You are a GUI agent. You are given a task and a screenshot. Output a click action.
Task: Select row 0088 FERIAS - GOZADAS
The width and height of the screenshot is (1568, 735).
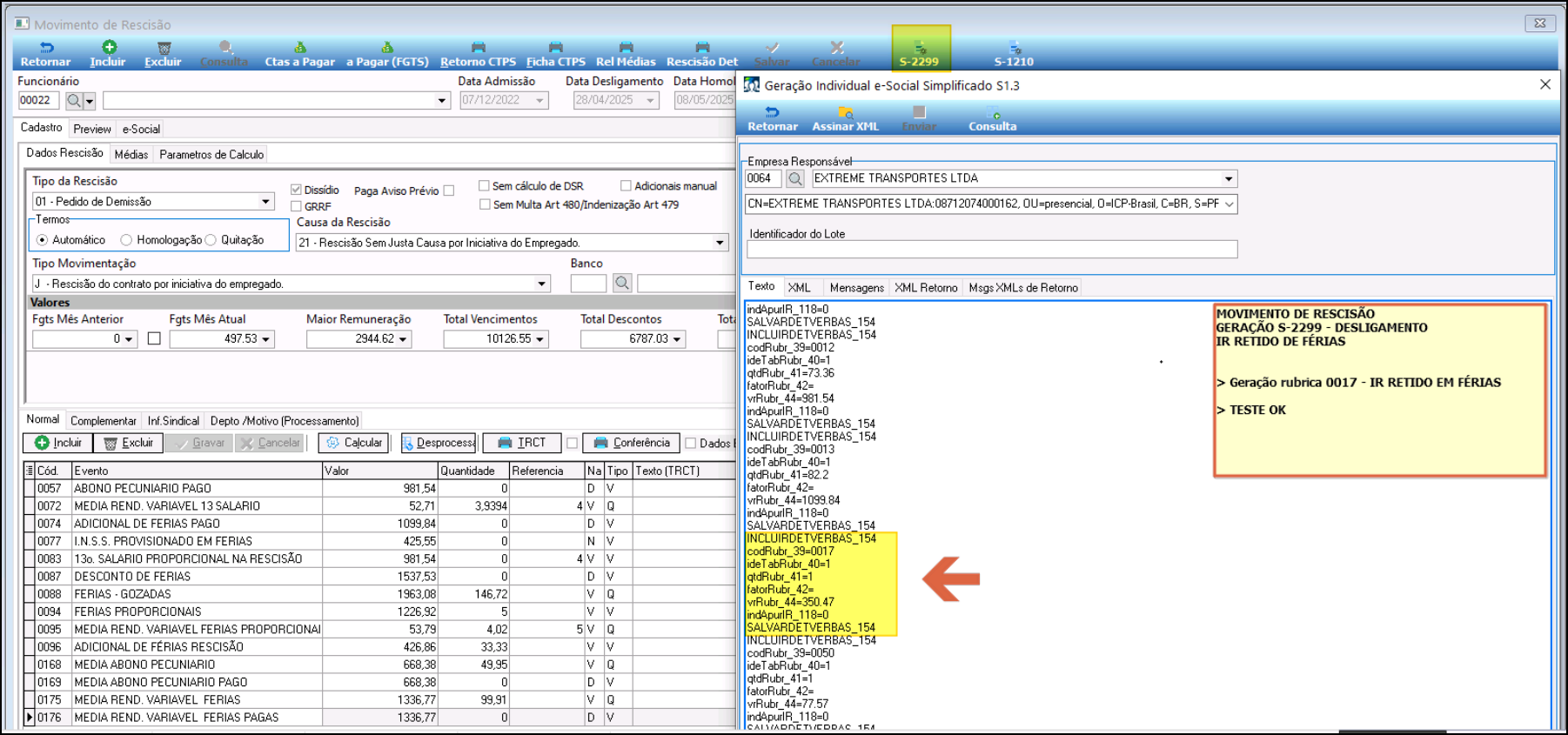pos(380,594)
